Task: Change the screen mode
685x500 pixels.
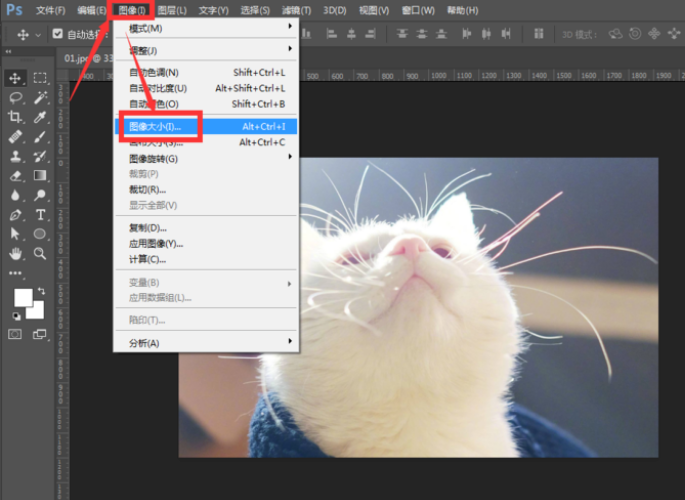Action: 39,334
